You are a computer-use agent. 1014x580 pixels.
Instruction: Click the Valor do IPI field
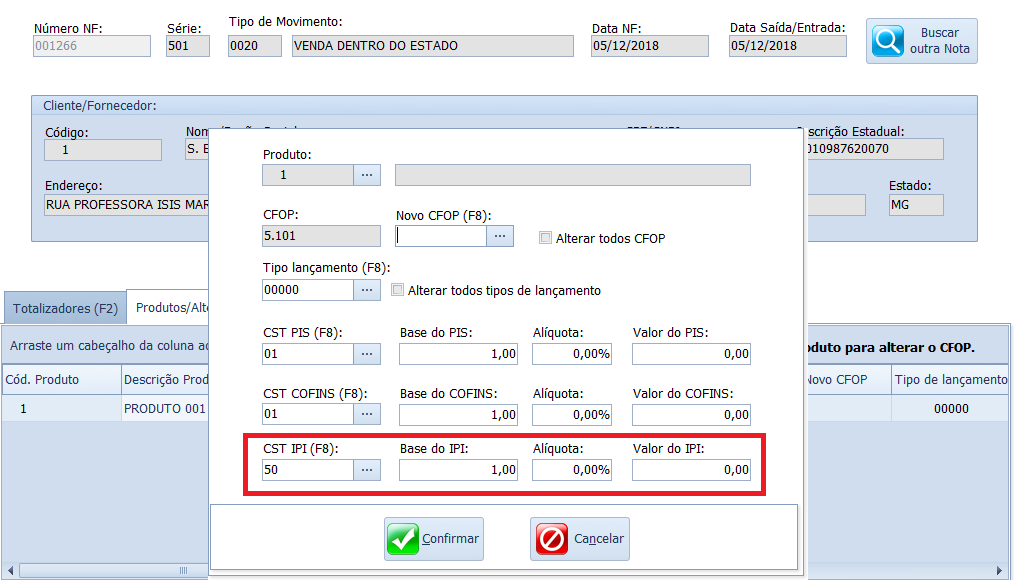690,470
